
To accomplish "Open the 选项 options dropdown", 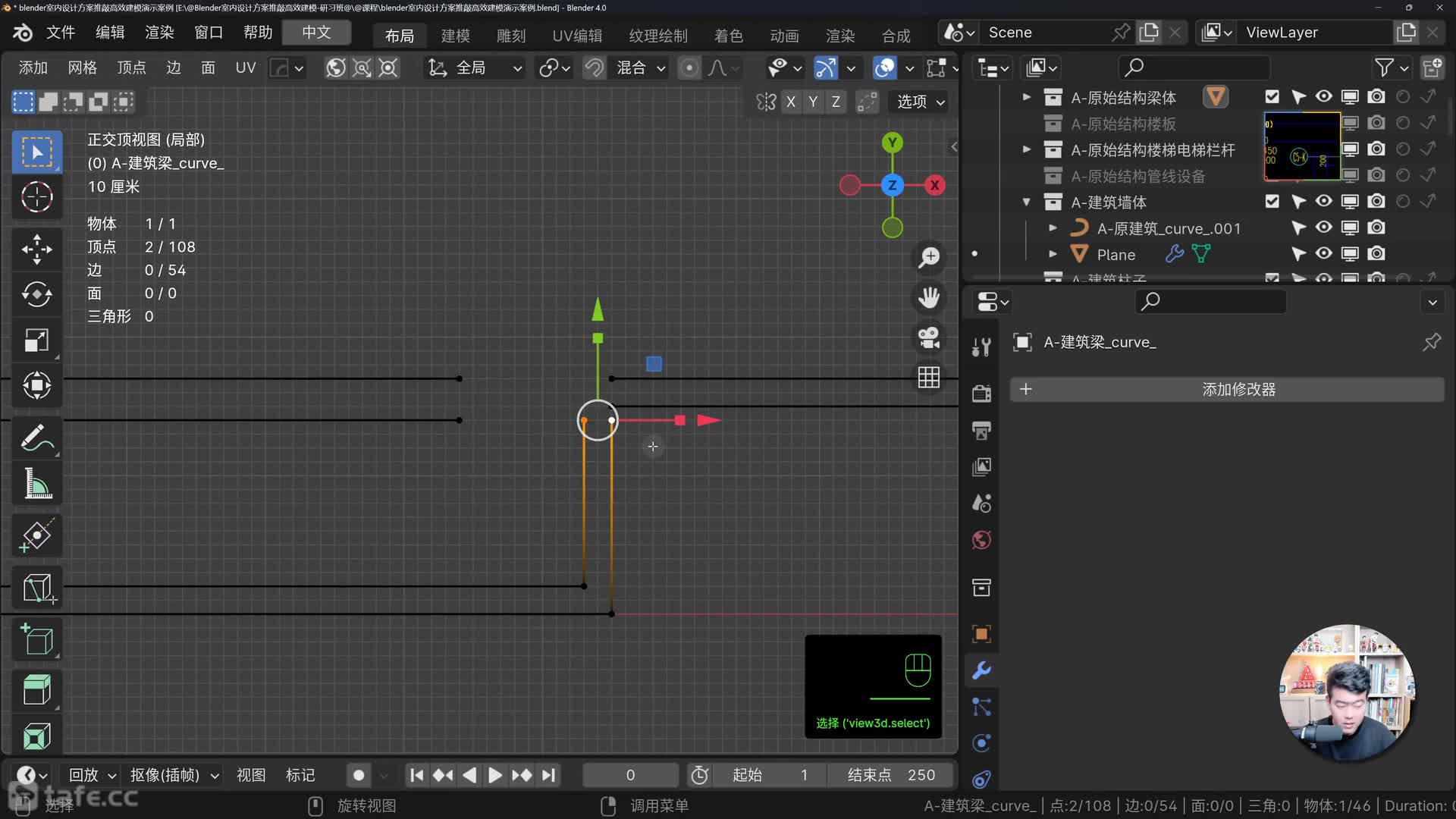I will pos(921,102).
